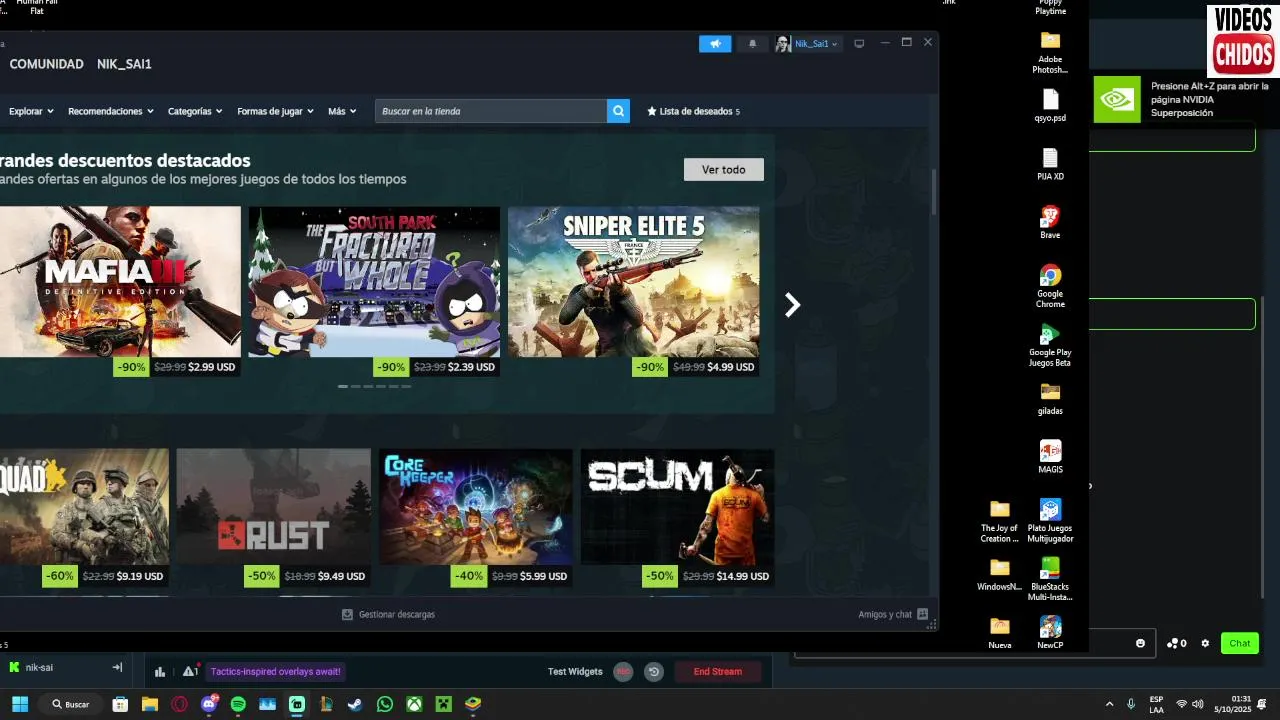Viewport: 1280px width, 720px height.
Task: Open the Core Keeper game card
Action: click(476, 520)
